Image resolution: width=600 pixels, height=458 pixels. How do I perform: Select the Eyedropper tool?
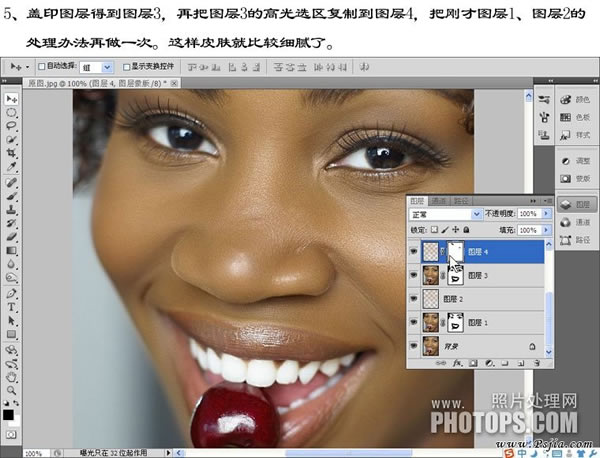point(11,166)
